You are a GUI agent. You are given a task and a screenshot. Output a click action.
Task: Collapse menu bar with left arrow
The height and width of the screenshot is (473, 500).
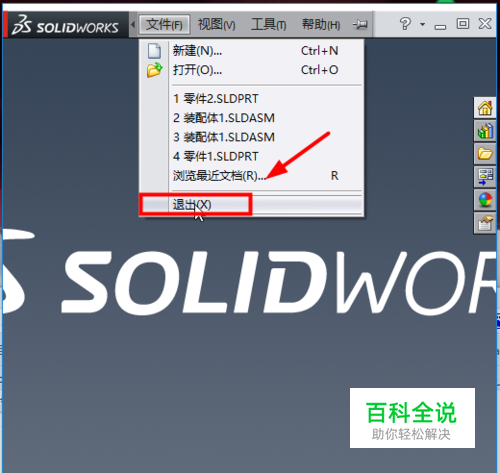click(133, 24)
